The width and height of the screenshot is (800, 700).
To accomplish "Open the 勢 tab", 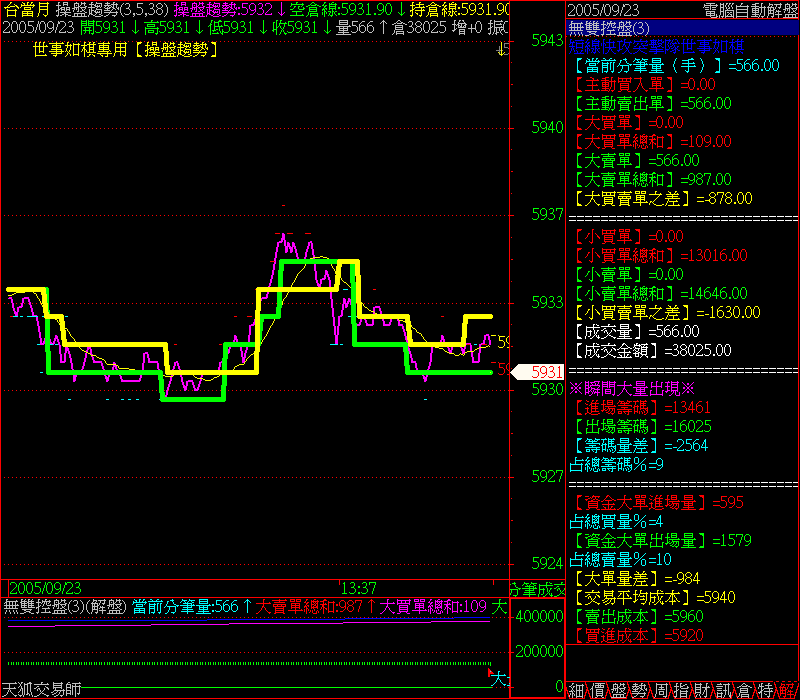I will (x=637, y=690).
